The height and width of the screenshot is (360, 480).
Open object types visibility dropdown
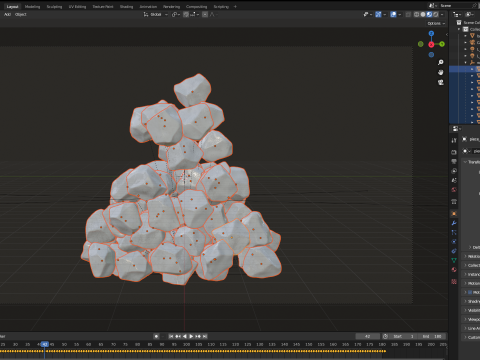pyautogui.click(x=367, y=14)
